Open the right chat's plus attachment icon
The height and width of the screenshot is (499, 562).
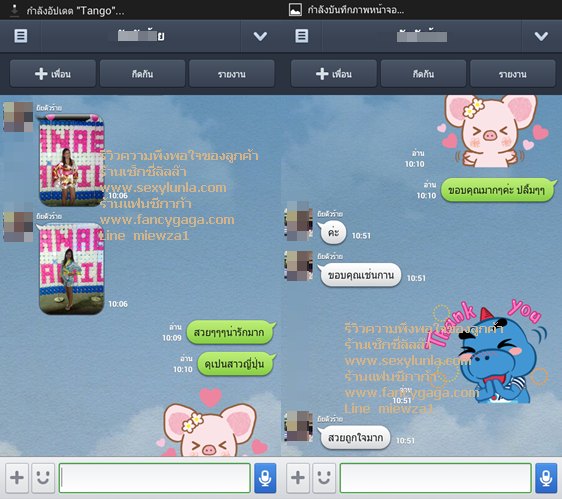(298, 478)
